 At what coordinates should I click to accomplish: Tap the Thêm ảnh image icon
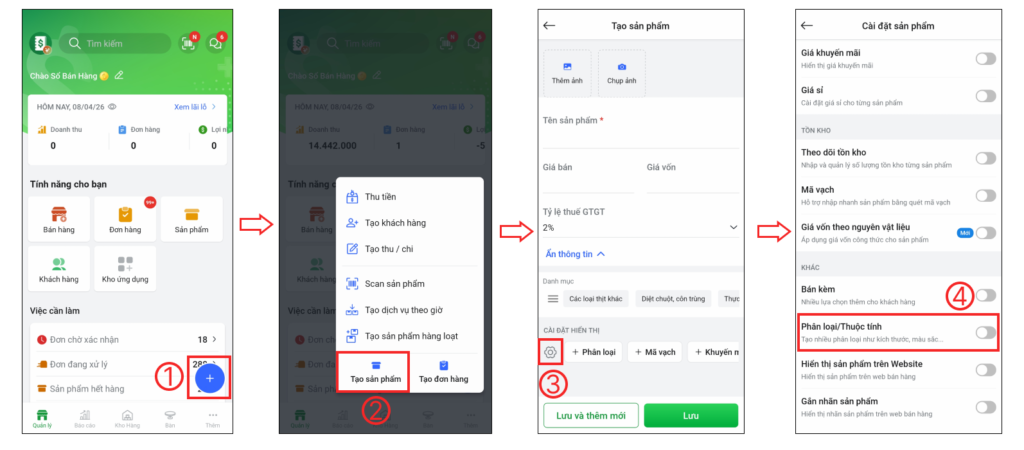pos(567,67)
